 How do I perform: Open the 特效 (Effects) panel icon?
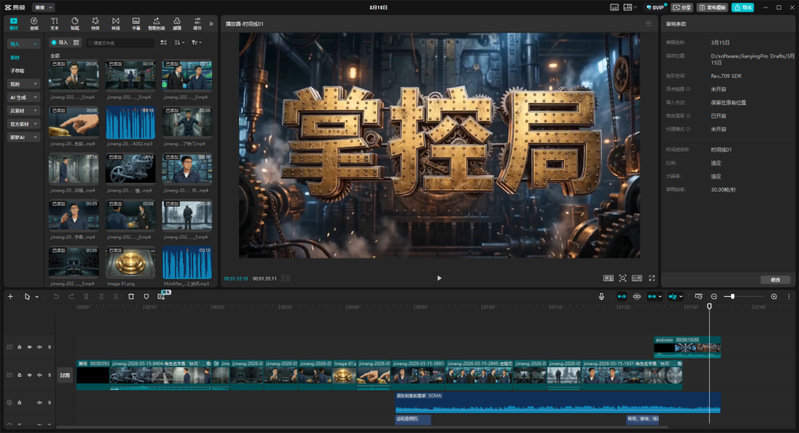[x=95, y=23]
